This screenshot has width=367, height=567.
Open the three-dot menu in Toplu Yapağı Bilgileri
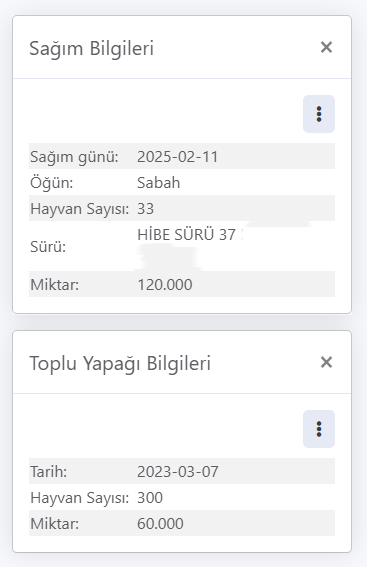[x=319, y=429]
